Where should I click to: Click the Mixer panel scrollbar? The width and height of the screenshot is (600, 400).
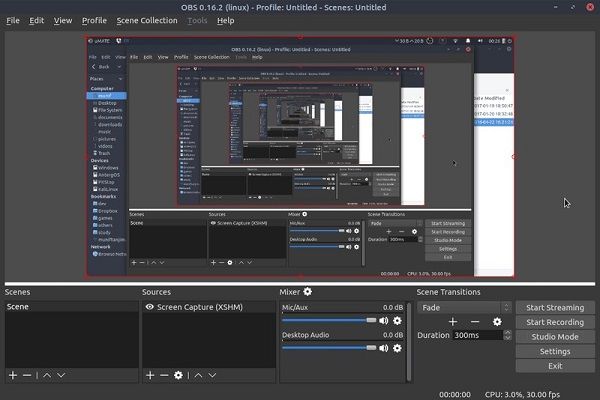pos(409,341)
